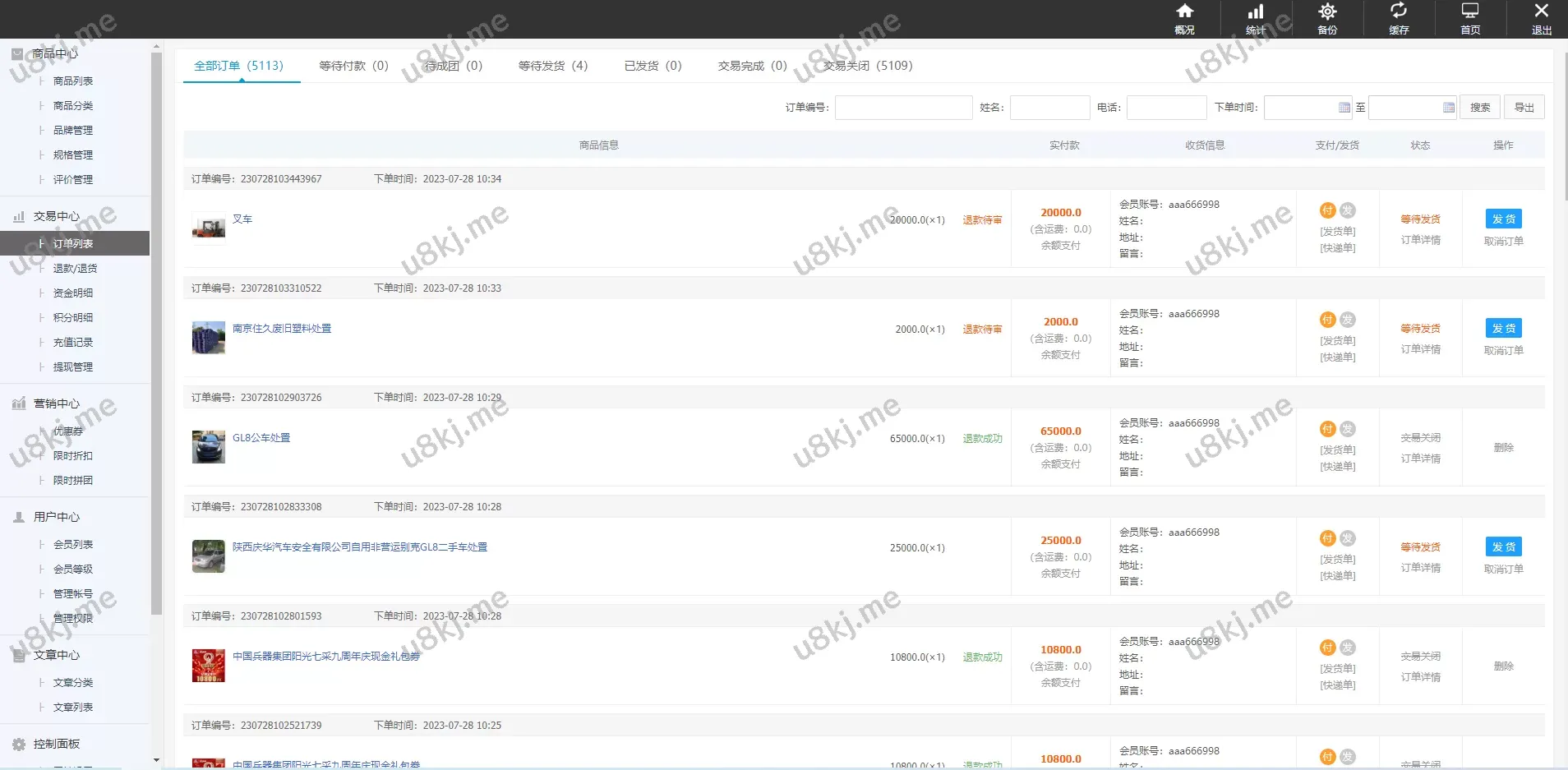Viewport: 1568px width, 770px height.
Task: Collapse the 交易中心 sidebar section
Action: 56,217
